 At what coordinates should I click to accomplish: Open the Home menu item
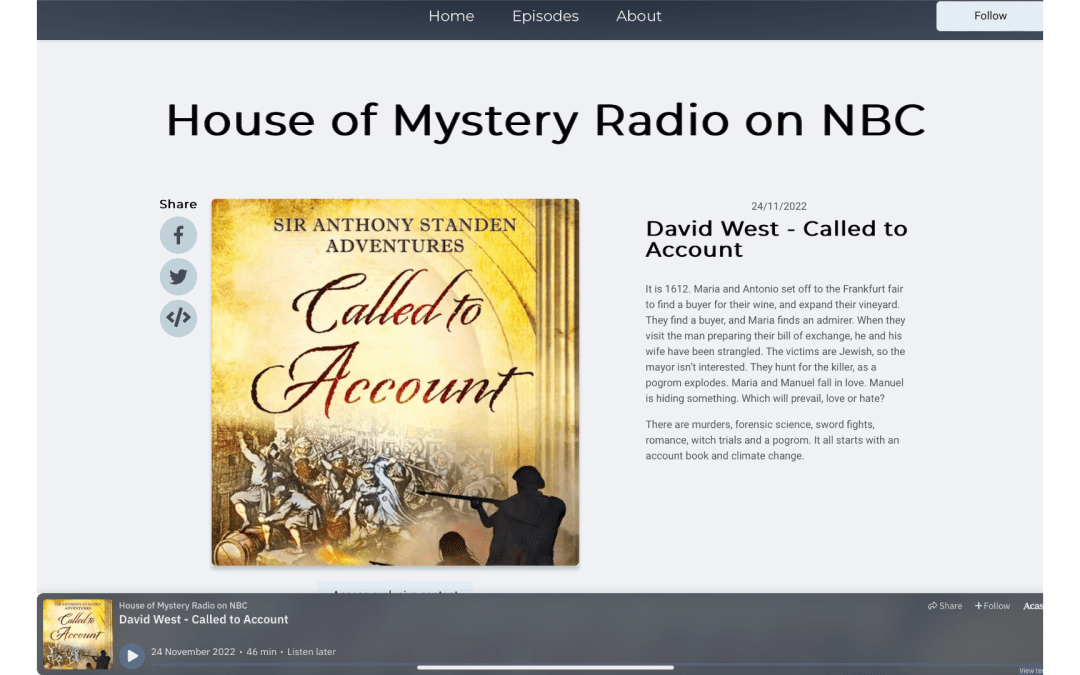point(451,16)
